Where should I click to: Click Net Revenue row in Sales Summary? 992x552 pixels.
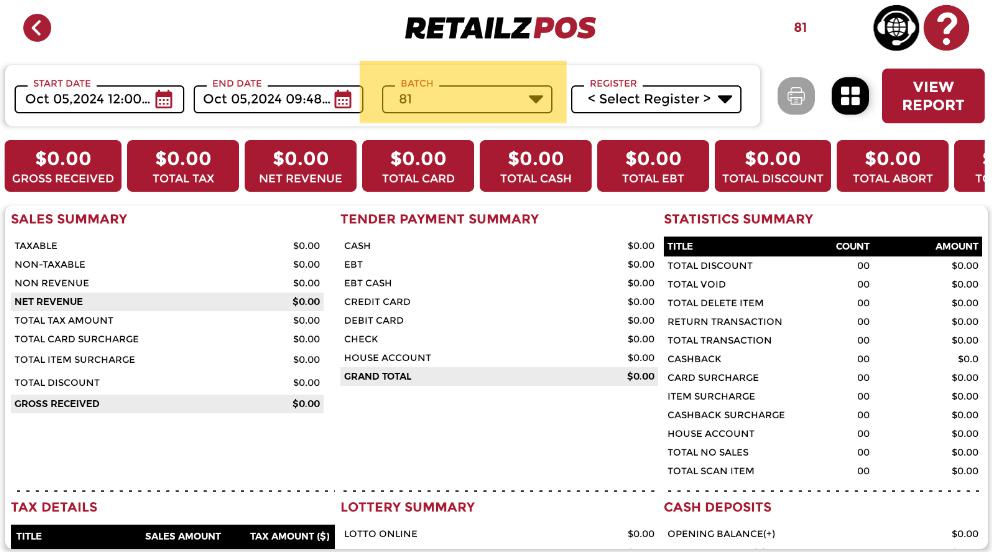pos(167,302)
